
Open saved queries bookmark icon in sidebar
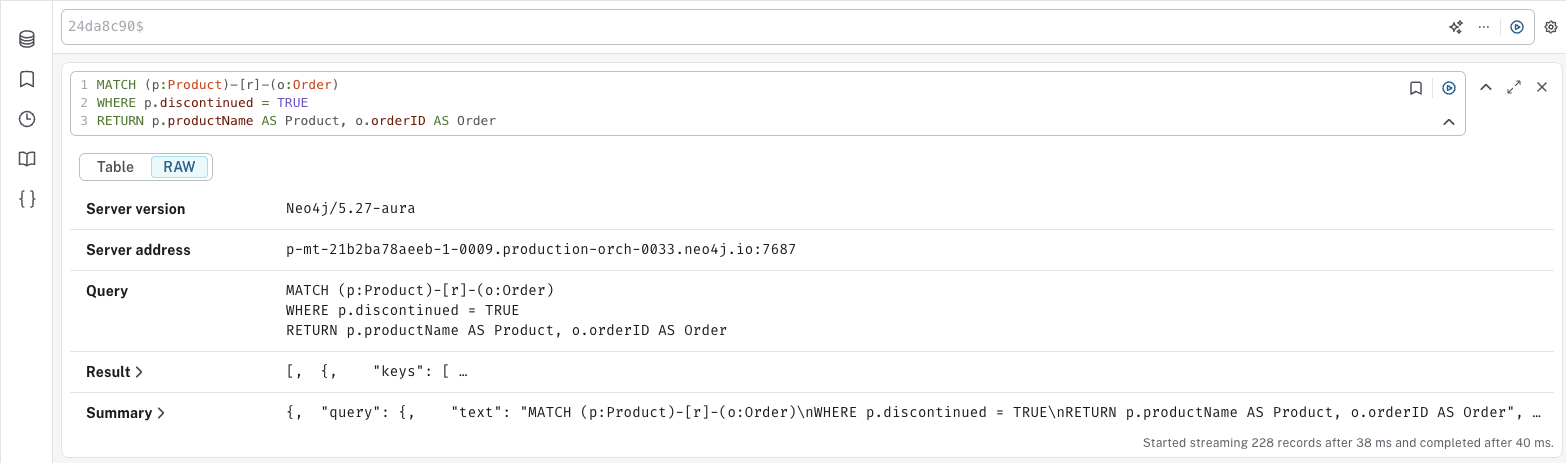[x=27, y=79]
